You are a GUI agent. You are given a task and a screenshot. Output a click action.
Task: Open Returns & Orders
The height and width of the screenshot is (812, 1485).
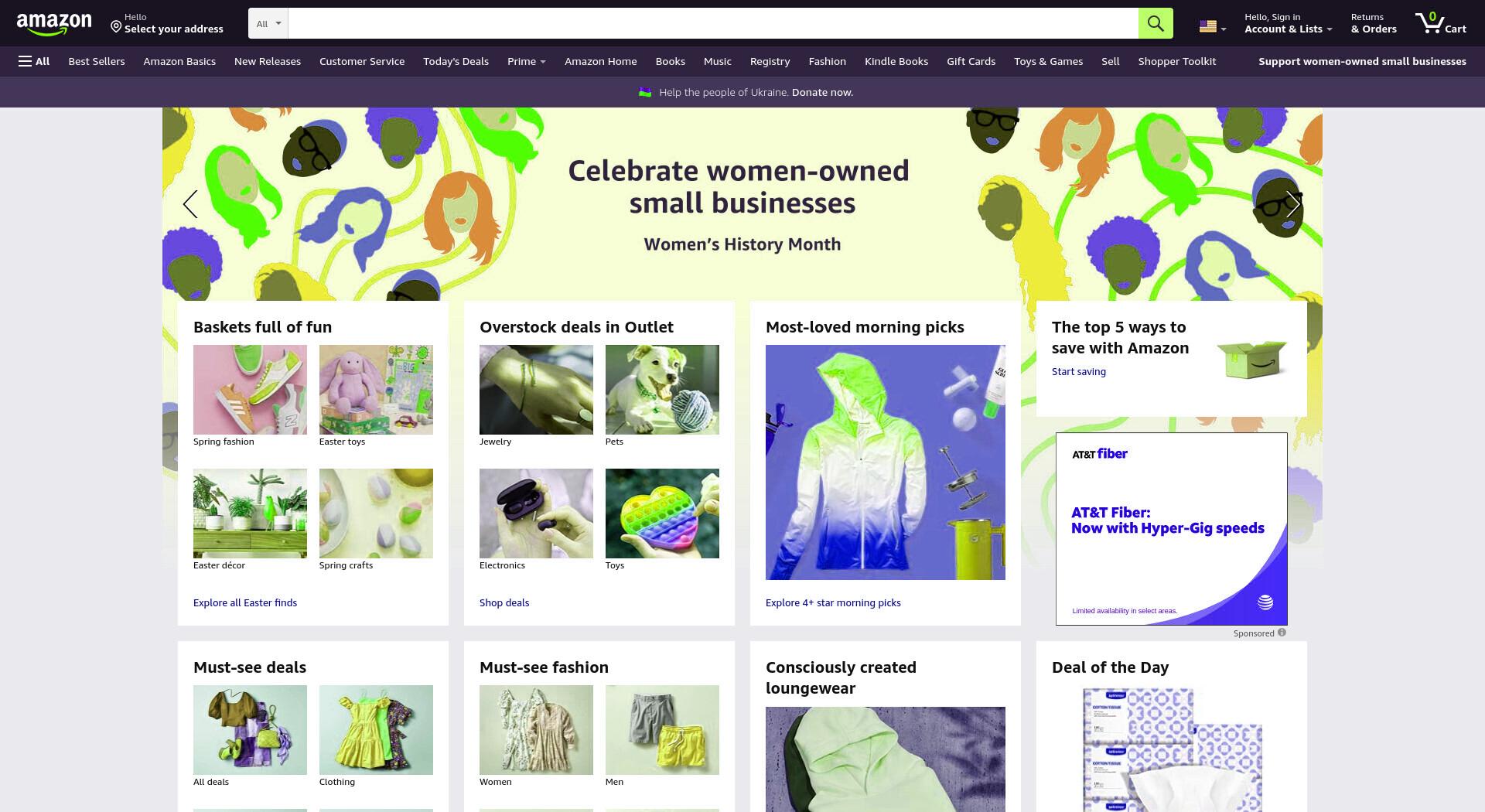coord(1374,23)
